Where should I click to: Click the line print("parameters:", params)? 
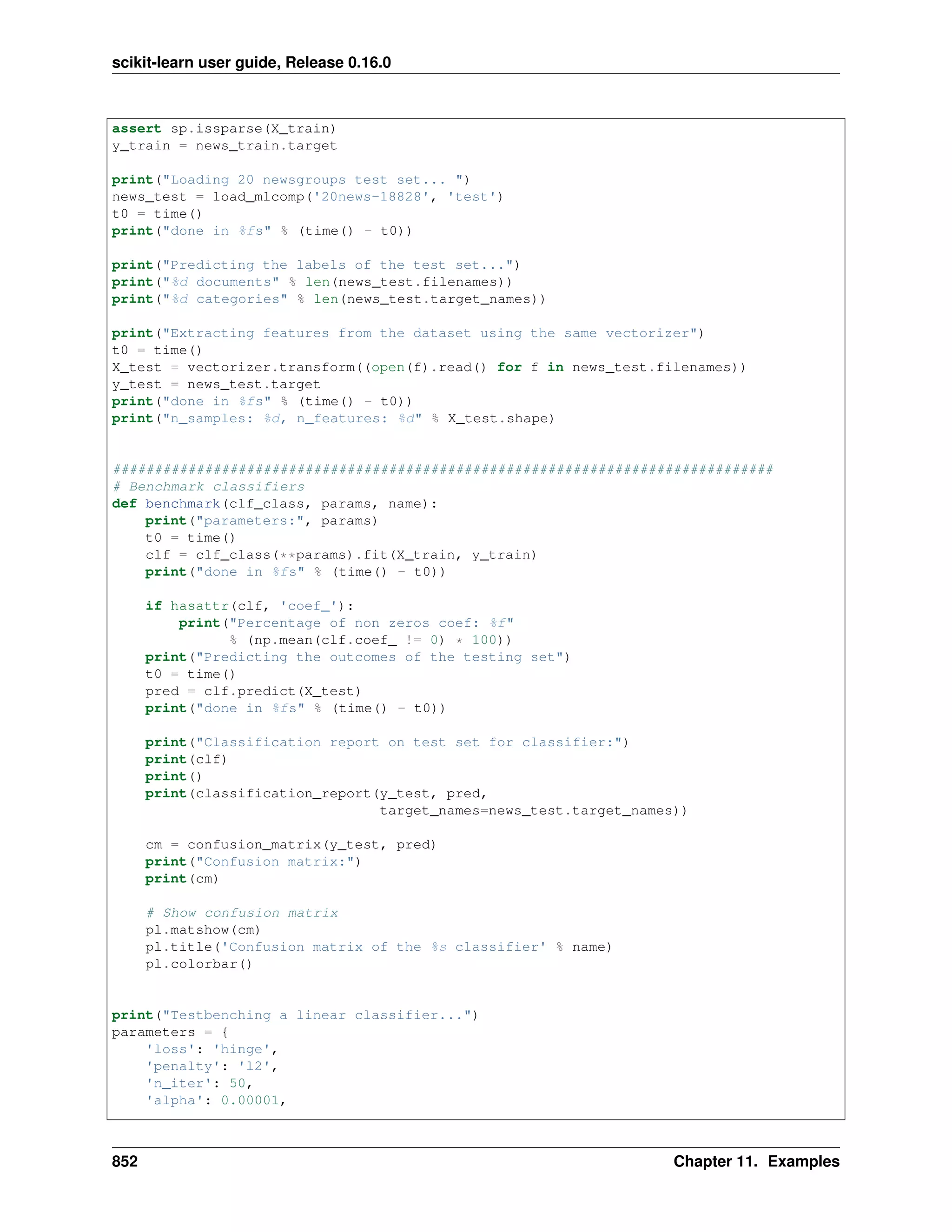261,521
